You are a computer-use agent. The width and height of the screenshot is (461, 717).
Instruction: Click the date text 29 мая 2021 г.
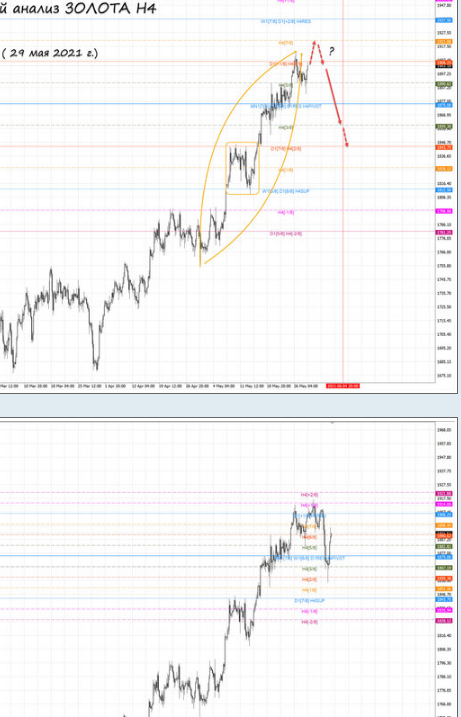[x=49, y=53]
